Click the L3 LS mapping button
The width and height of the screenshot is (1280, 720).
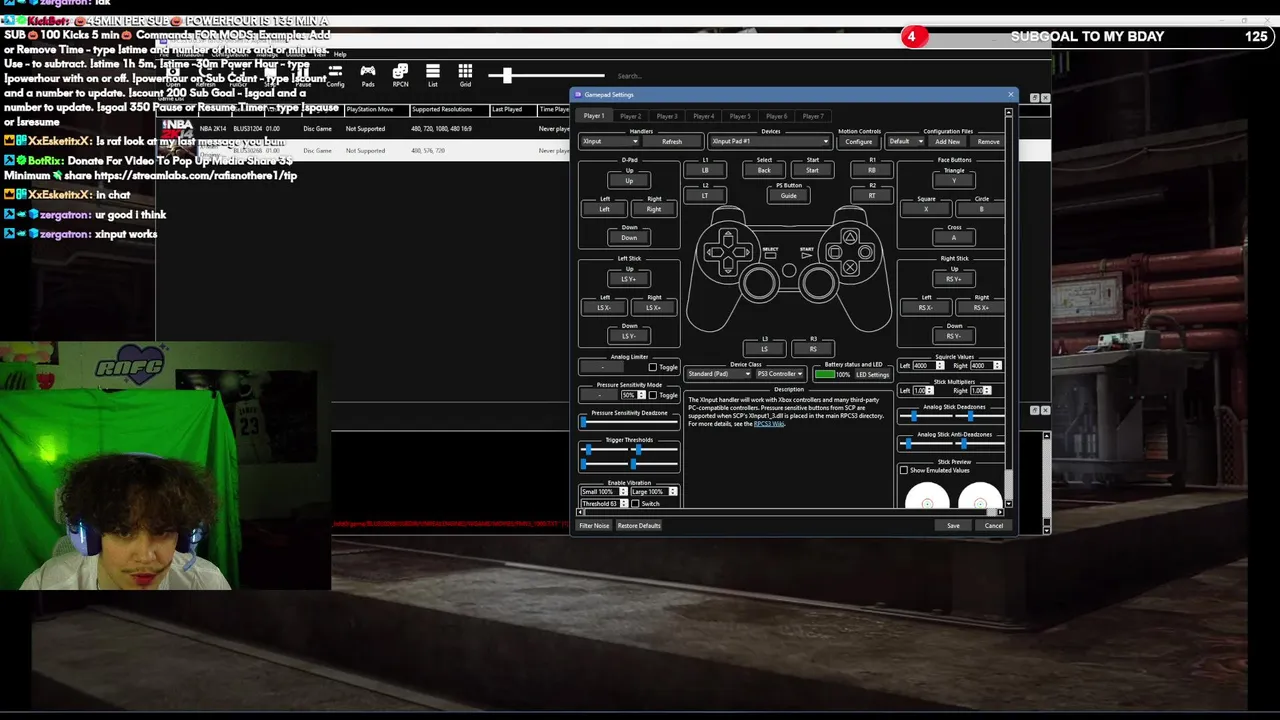click(x=765, y=349)
